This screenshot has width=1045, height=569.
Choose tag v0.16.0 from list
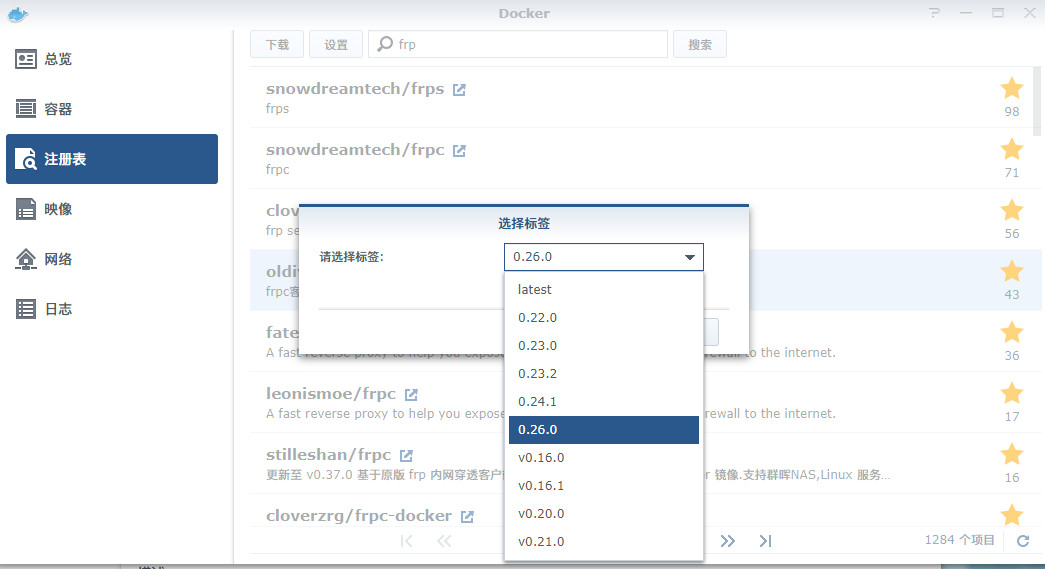coord(604,458)
